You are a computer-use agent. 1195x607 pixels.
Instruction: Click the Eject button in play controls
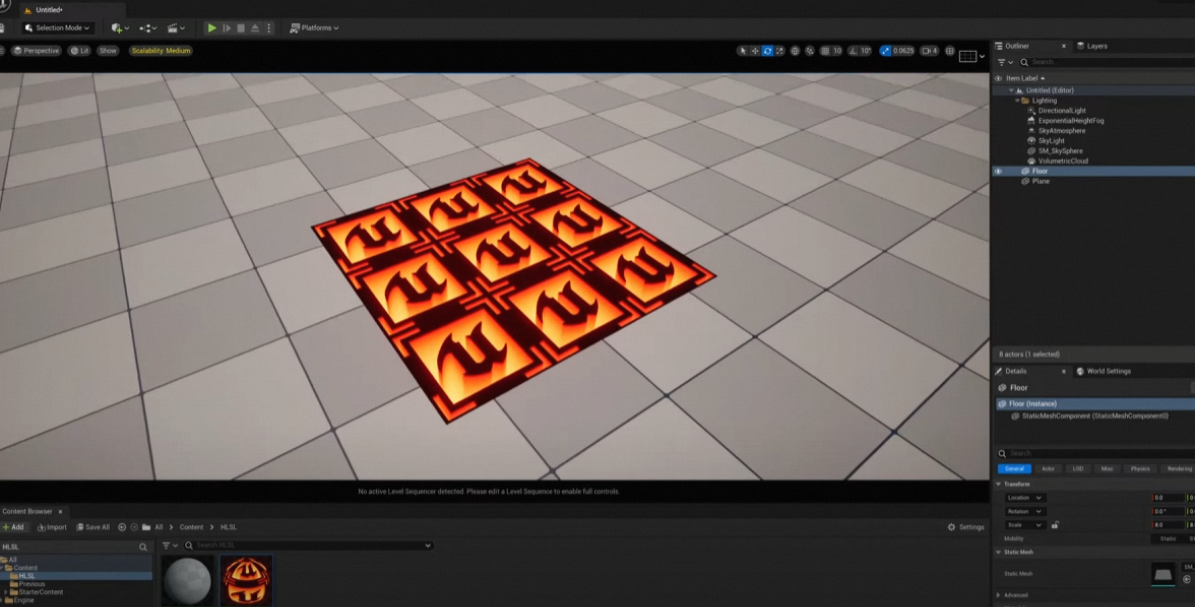[255, 28]
